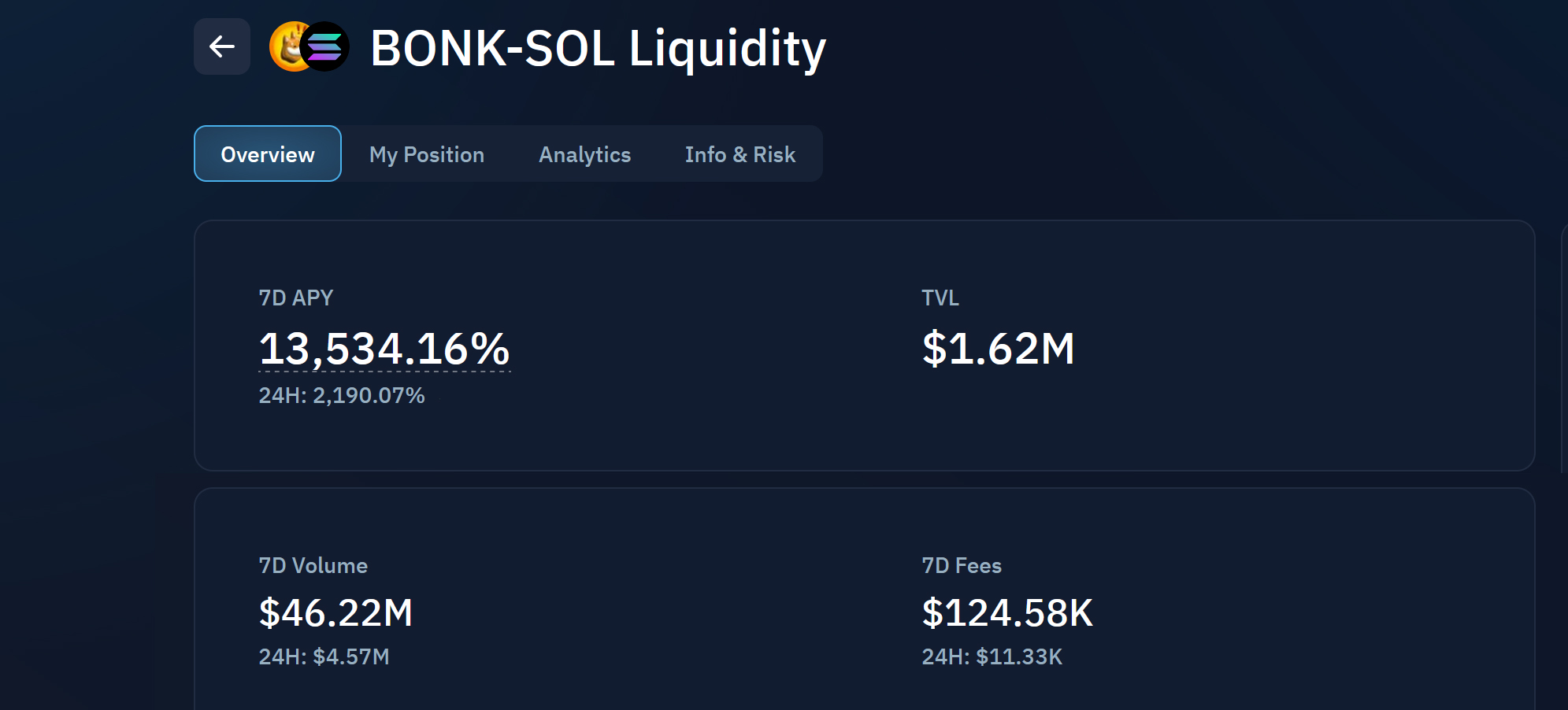Click the BONK-SOL Liquidity page title

(598, 48)
